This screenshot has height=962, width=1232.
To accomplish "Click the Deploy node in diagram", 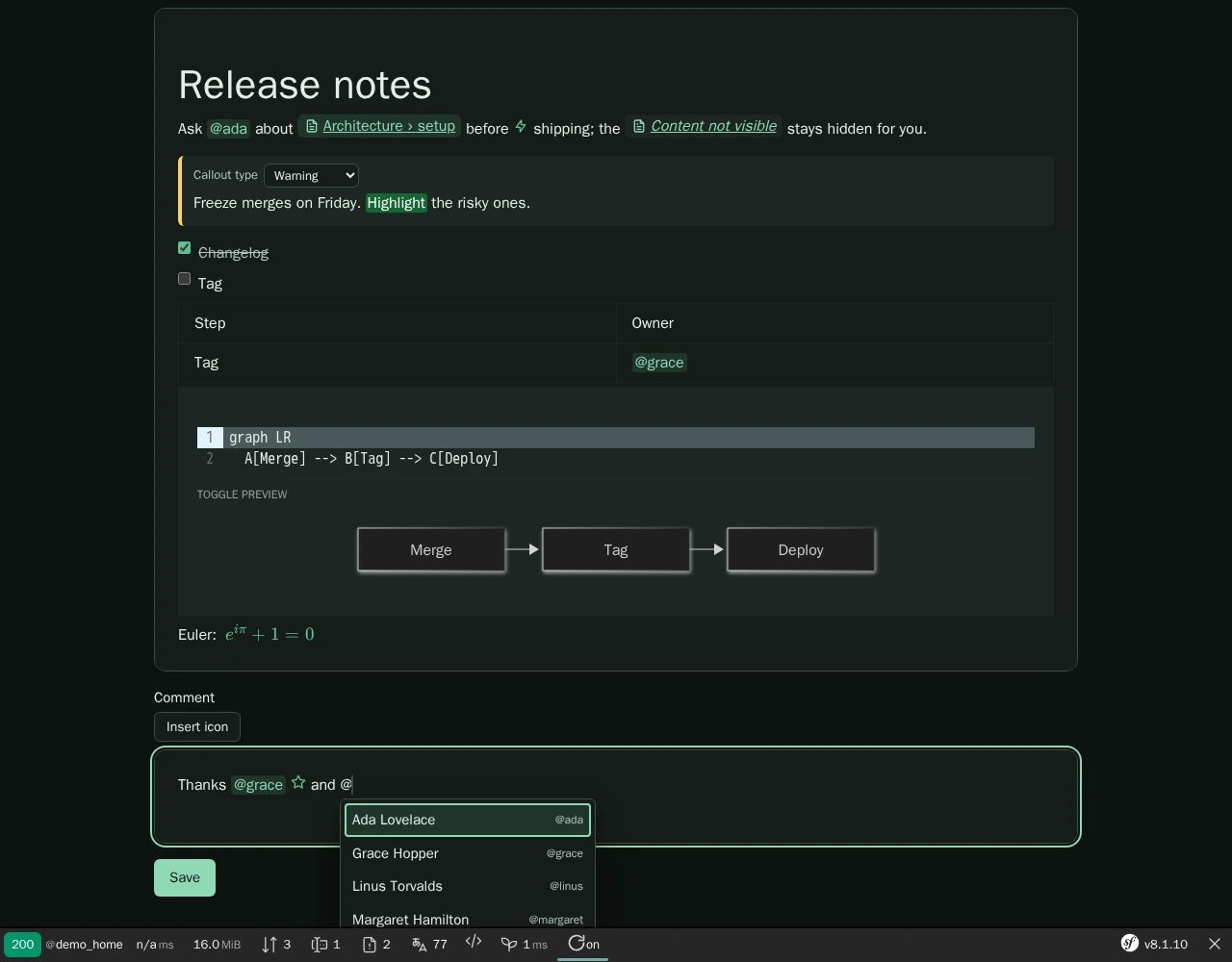I will coord(801,550).
